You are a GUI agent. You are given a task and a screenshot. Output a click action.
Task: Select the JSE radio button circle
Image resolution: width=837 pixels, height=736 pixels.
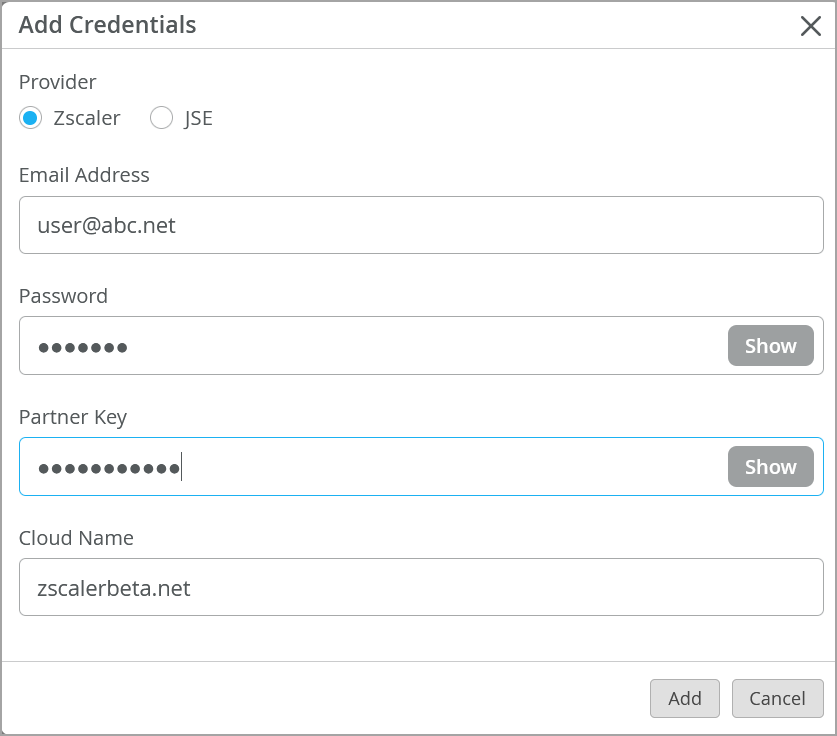coord(161,118)
